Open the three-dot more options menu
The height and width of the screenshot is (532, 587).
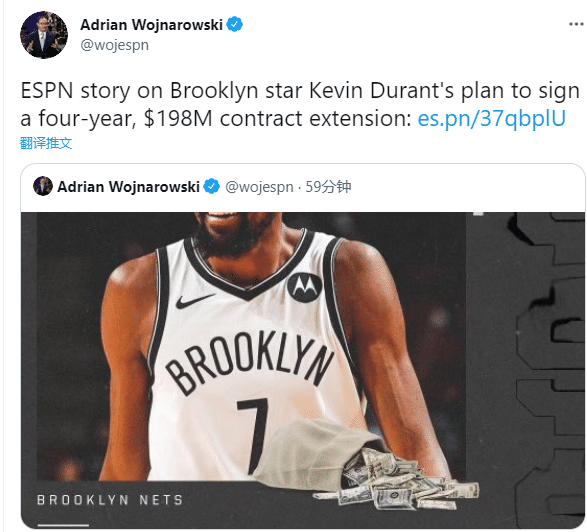point(576,24)
